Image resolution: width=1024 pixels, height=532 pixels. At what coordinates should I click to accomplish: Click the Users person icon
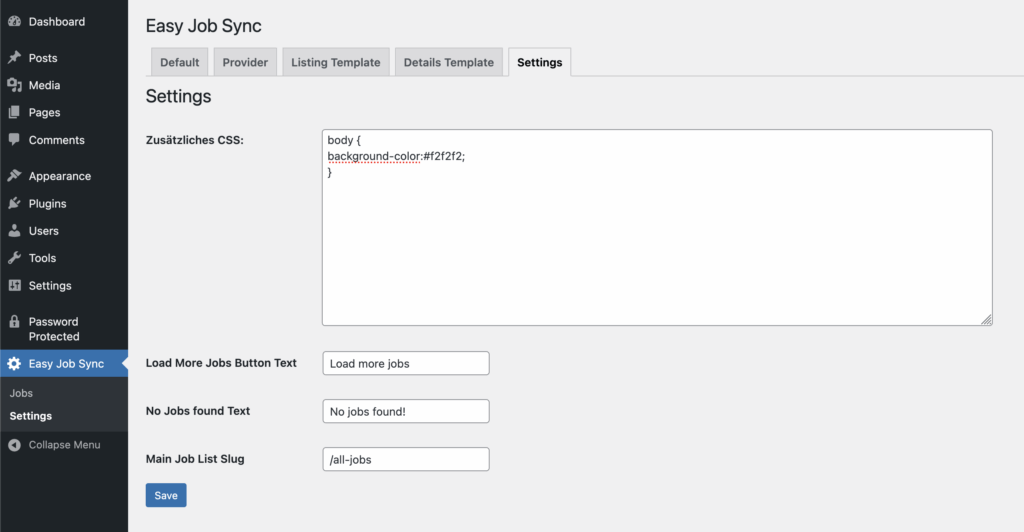(14, 230)
